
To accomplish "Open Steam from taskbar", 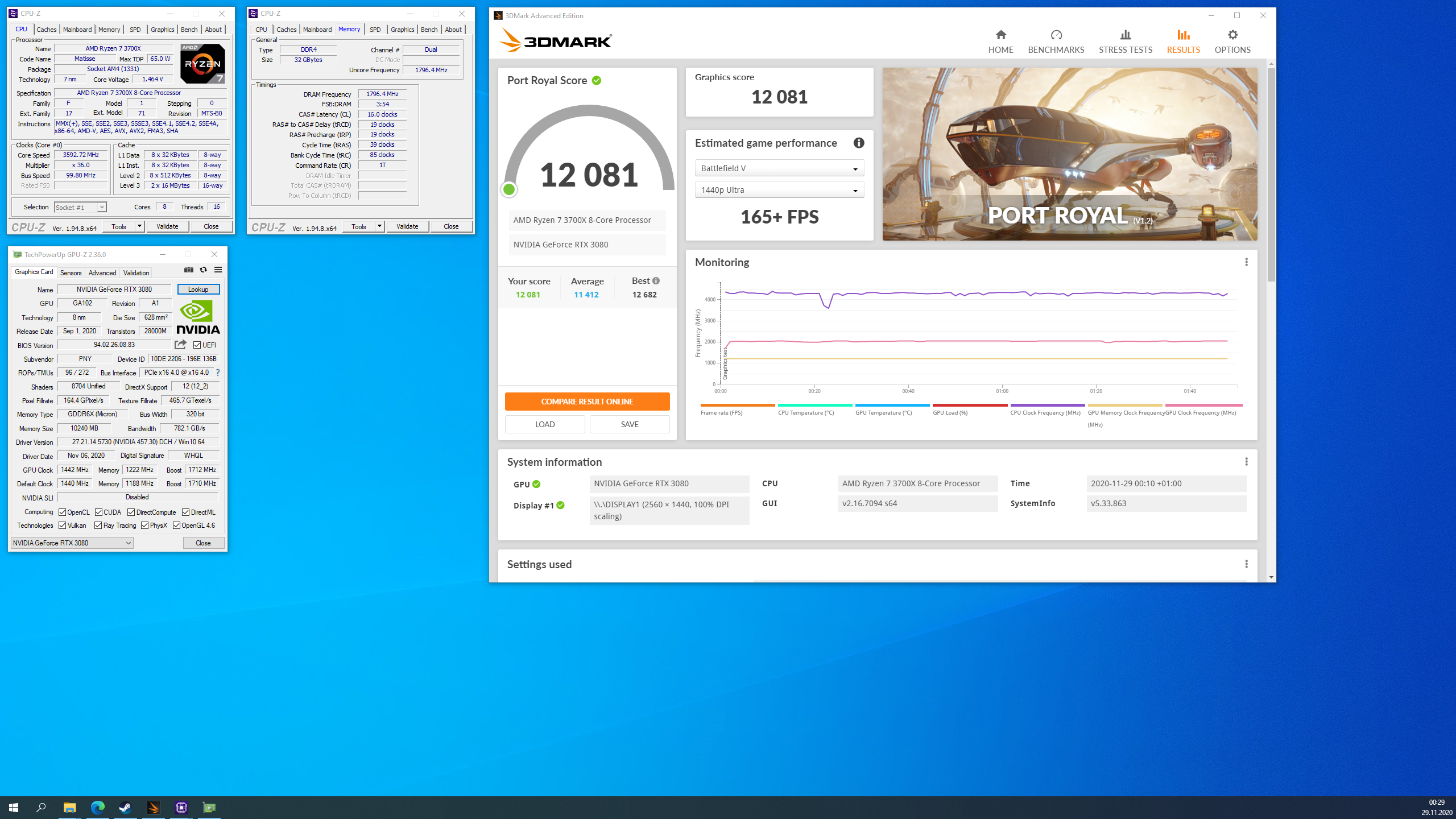I will (125, 808).
